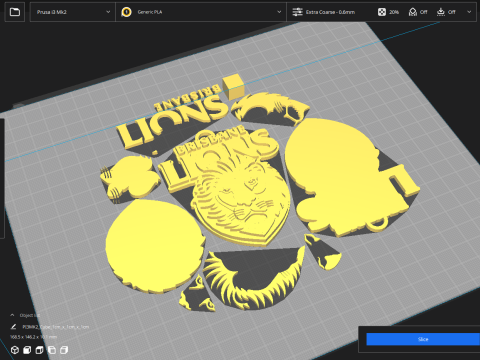The height and width of the screenshot is (360, 480).
Task: Open the Prusa i3 Mk2 printer dropdown
Action: [73, 12]
